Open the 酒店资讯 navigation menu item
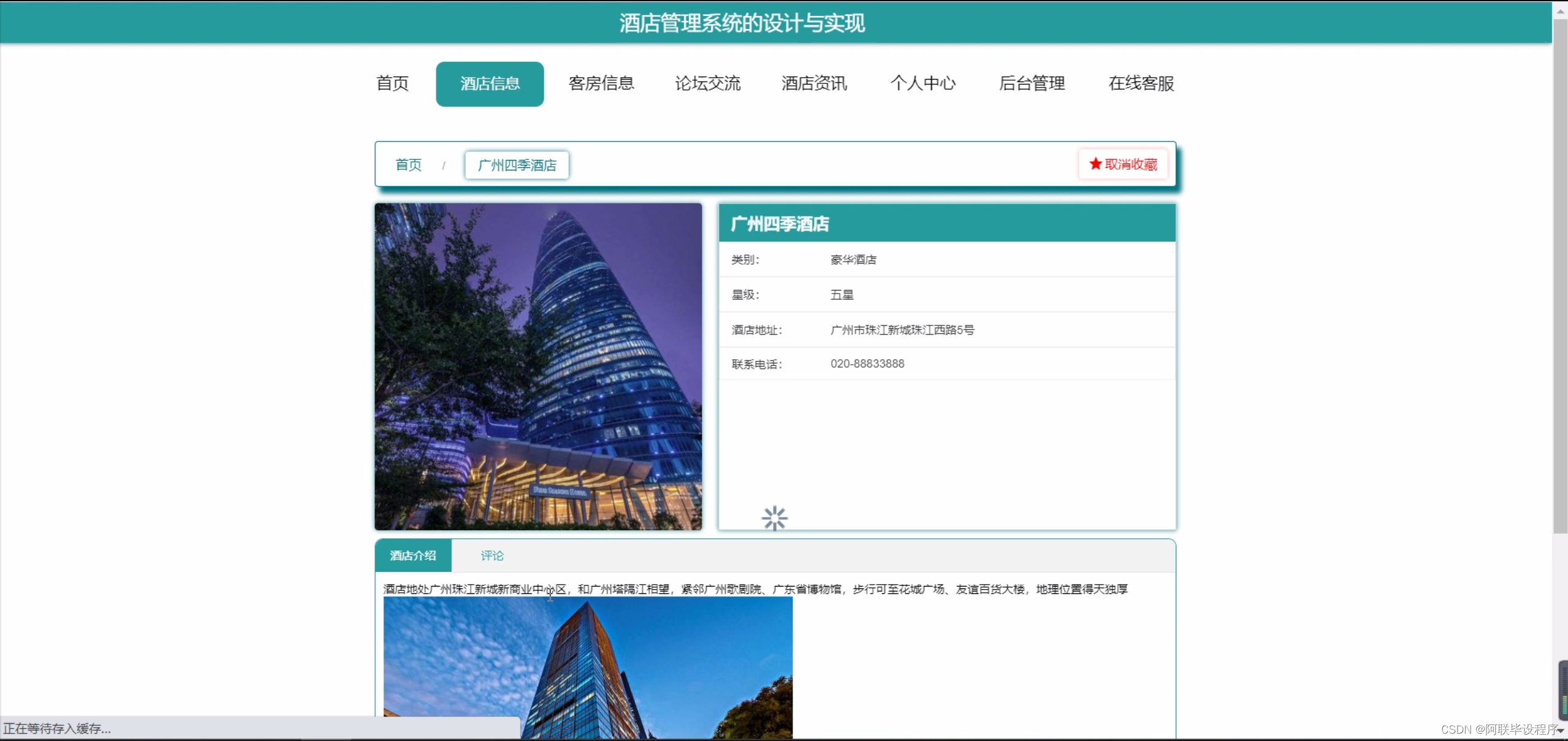 813,83
